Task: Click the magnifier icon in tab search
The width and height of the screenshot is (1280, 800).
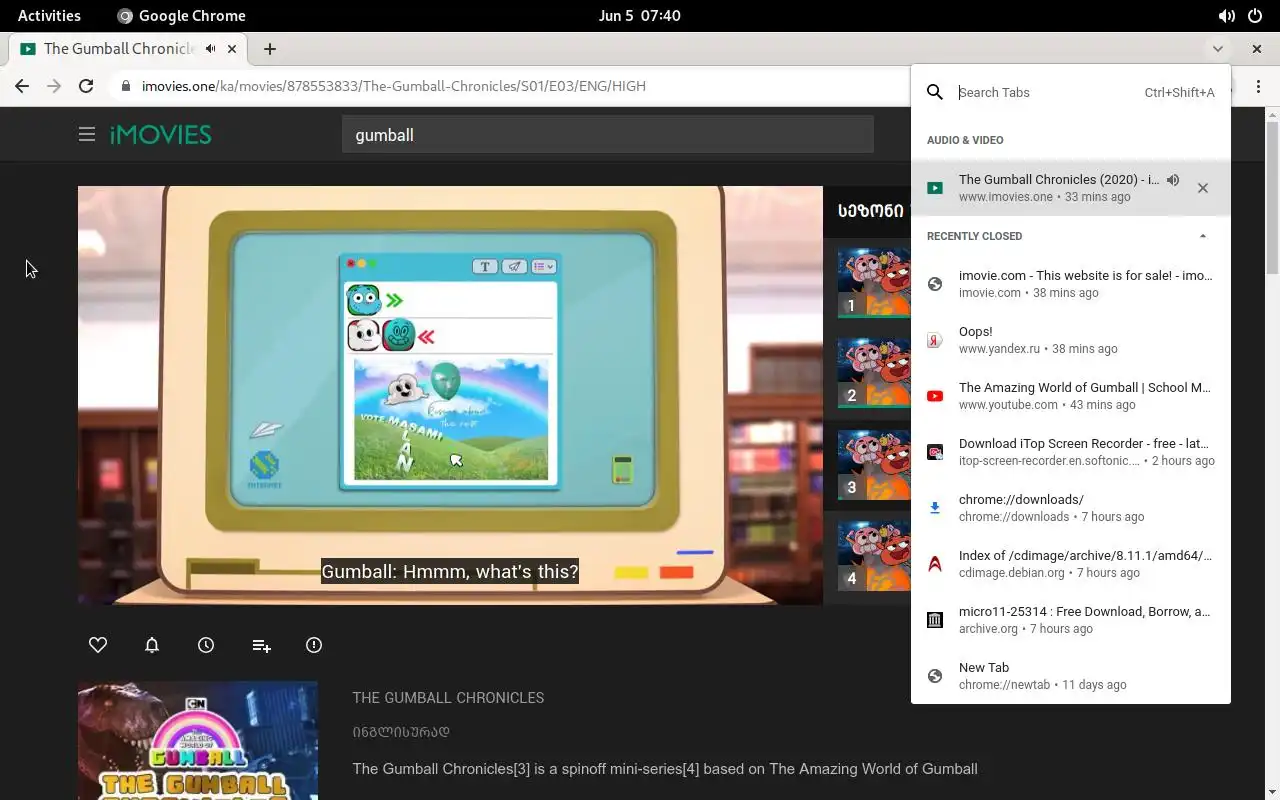Action: coord(935,92)
